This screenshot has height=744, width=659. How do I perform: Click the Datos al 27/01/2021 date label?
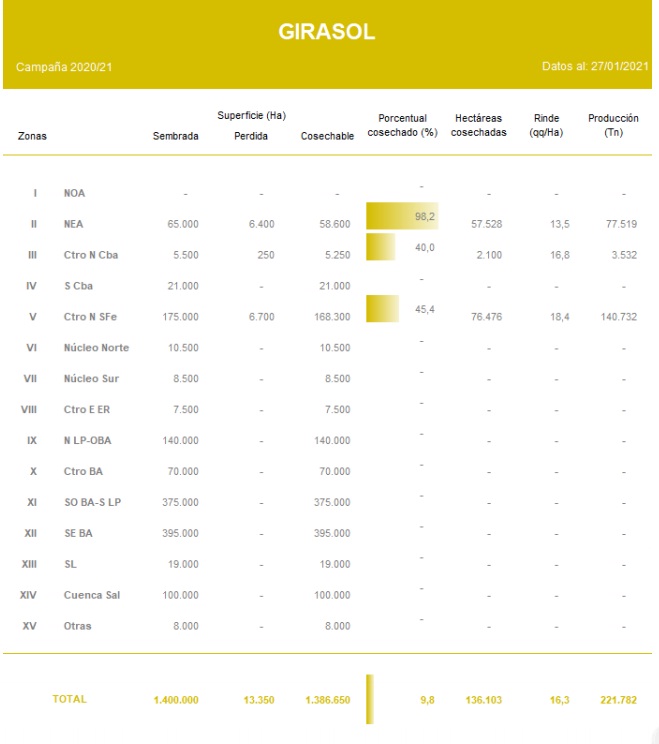(x=593, y=67)
